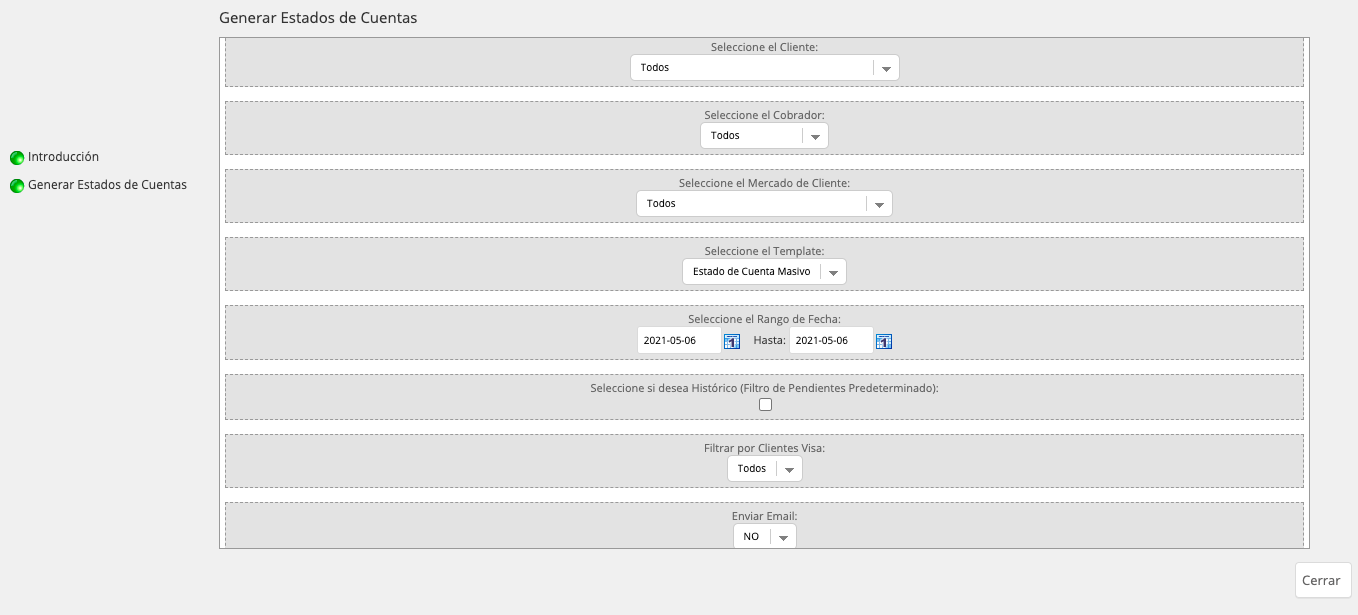Open the Filtrar por Clientes Visa dropdown
The height and width of the screenshot is (615, 1358).
pyautogui.click(x=765, y=468)
